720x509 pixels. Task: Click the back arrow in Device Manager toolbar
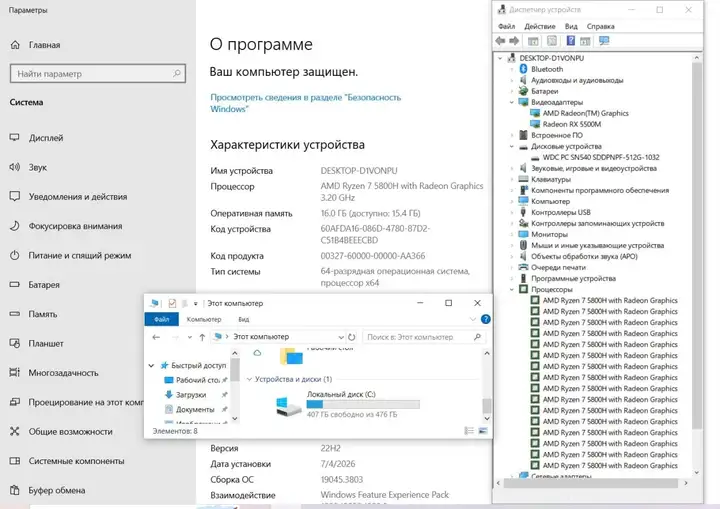coord(500,41)
